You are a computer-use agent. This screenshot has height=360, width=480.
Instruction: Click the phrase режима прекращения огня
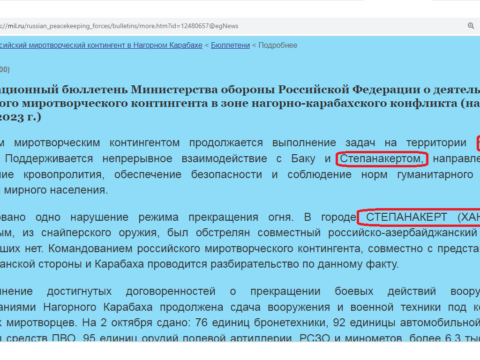tap(216, 217)
